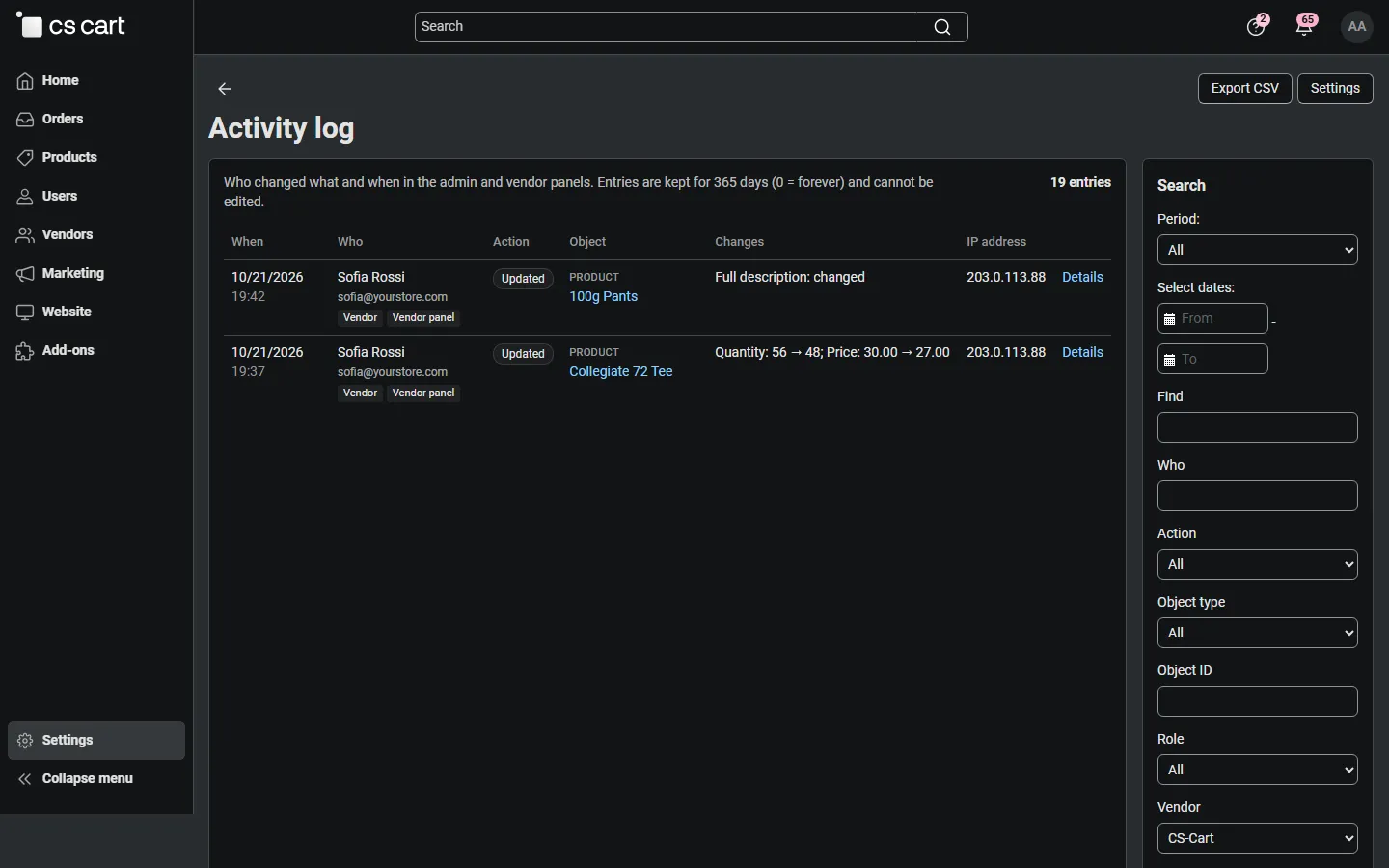Image resolution: width=1389 pixels, height=868 pixels.
Task: Open the Settings button at top right
Action: coord(1336,89)
